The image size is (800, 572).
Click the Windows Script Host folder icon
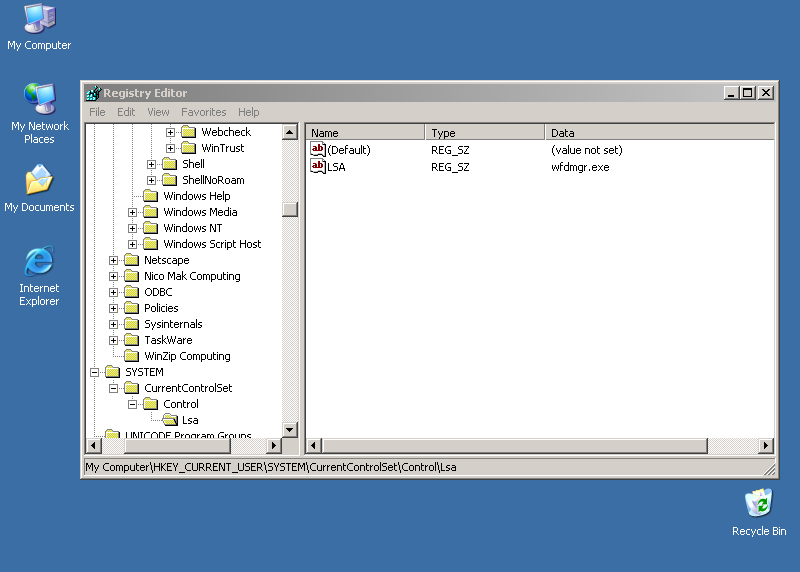click(151, 244)
